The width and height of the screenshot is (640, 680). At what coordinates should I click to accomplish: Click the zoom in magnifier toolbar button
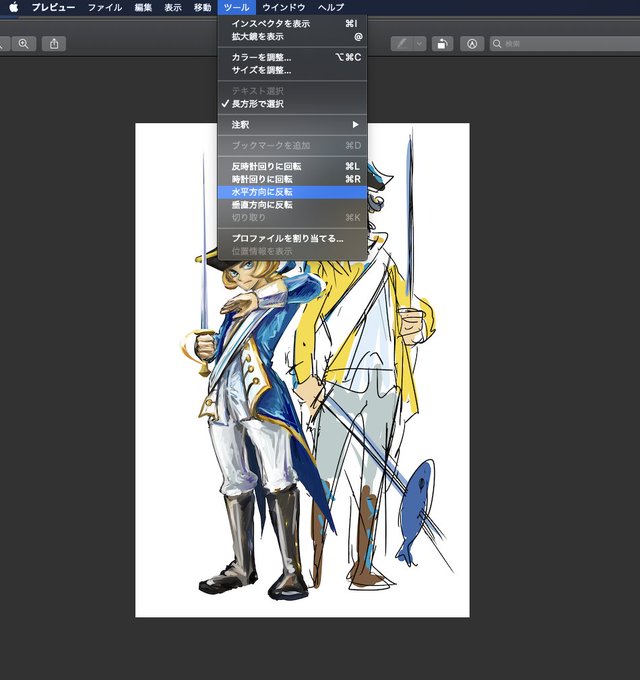(24, 44)
